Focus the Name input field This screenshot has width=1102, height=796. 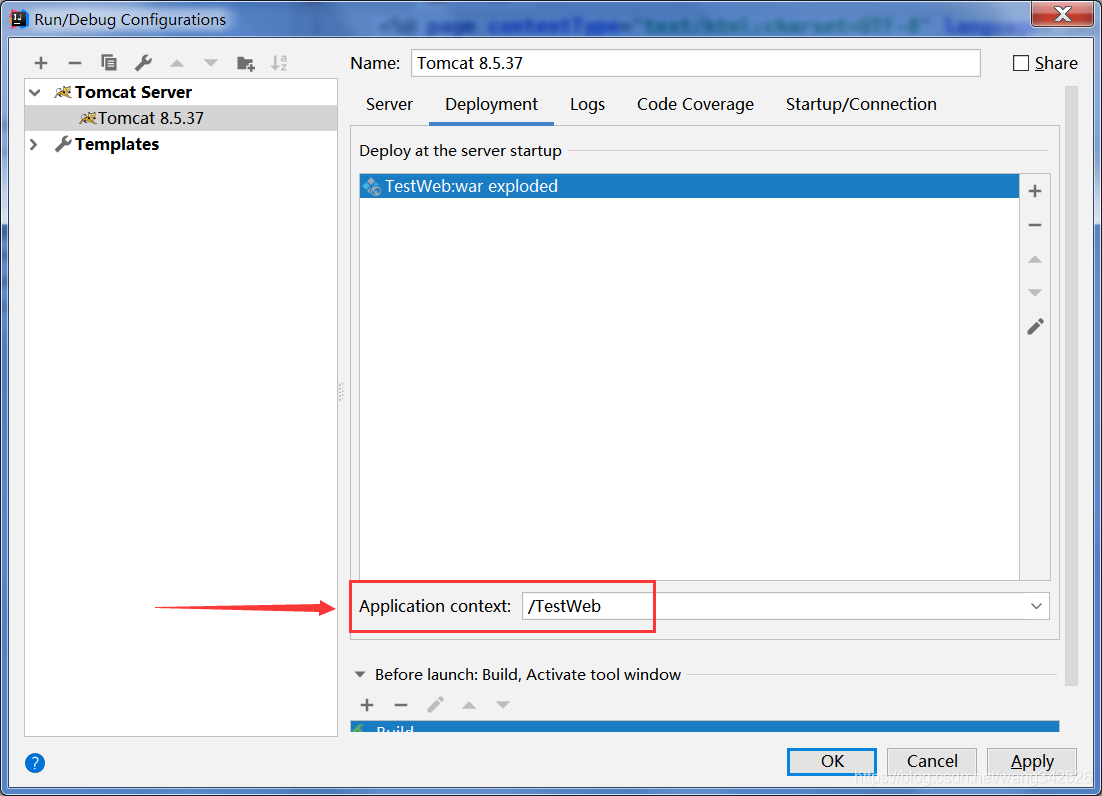click(696, 63)
